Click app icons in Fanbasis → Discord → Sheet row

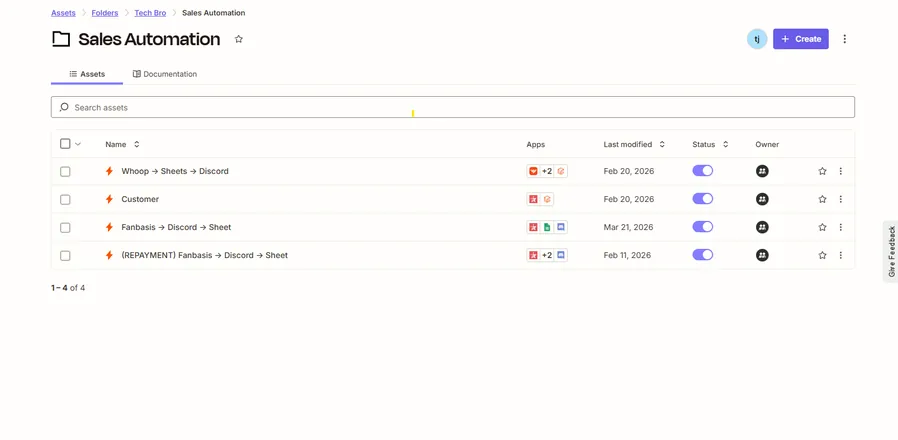[547, 227]
